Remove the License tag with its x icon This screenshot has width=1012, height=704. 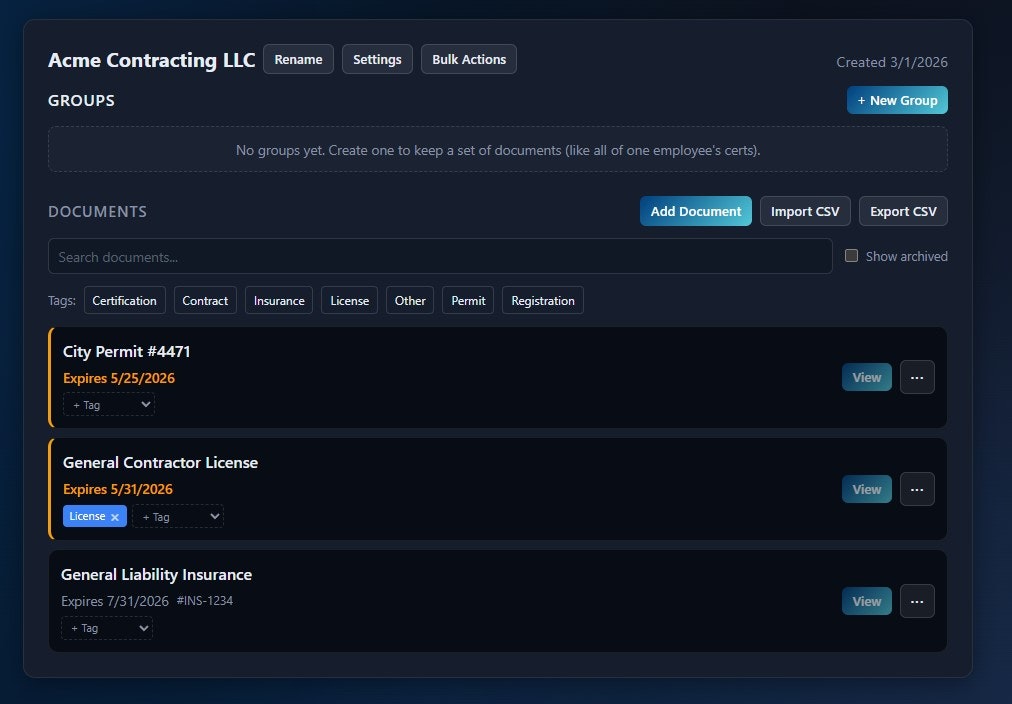point(115,517)
